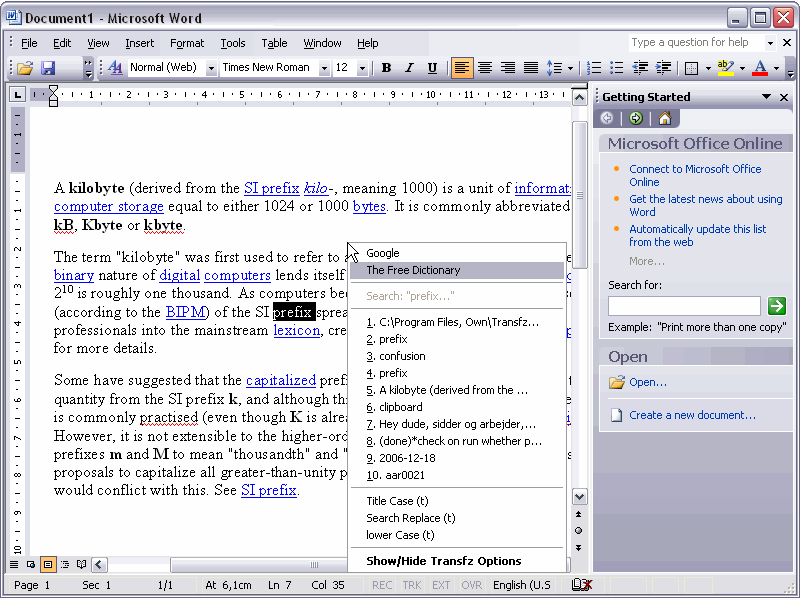The image size is (800, 600).
Task: Select Center alignment
Action: [485, 68]
